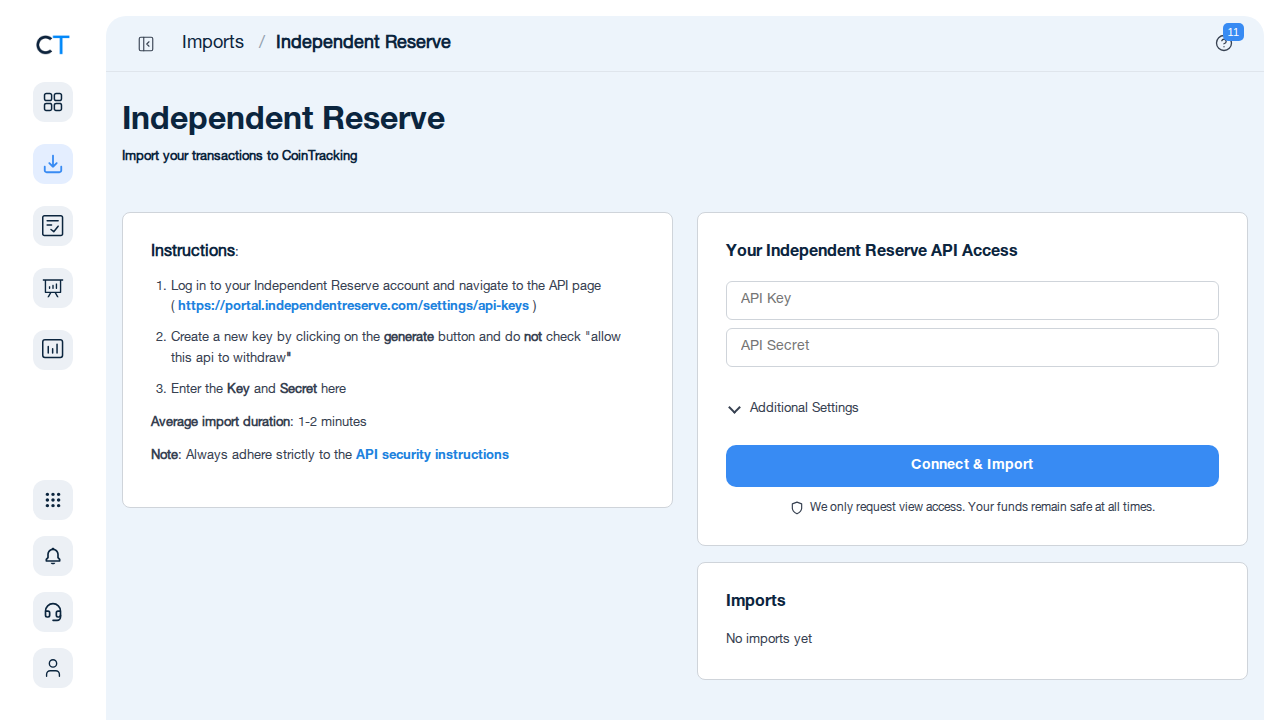Open the user account profile icon
1280x720 pixels.
[53, 668]
